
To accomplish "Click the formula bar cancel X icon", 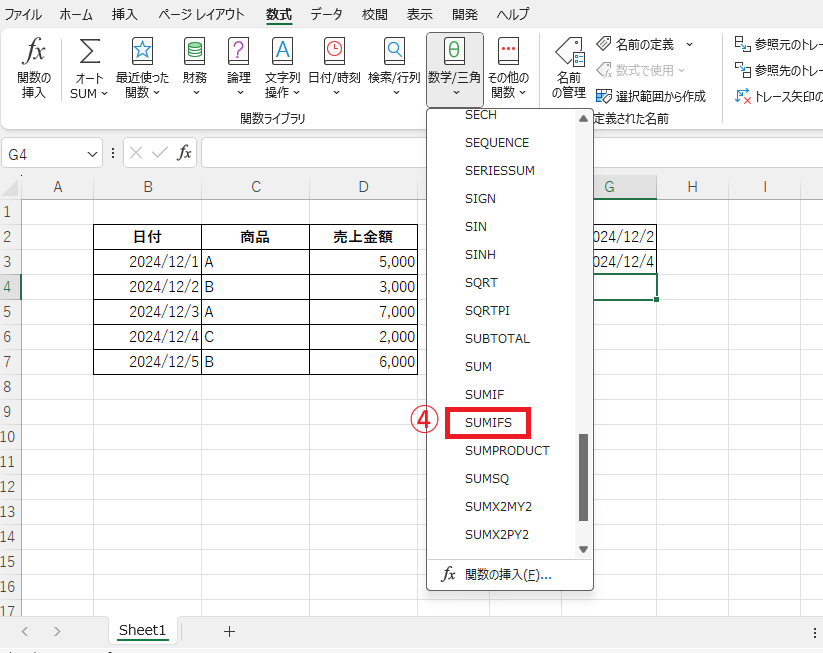I will point(136,153).
